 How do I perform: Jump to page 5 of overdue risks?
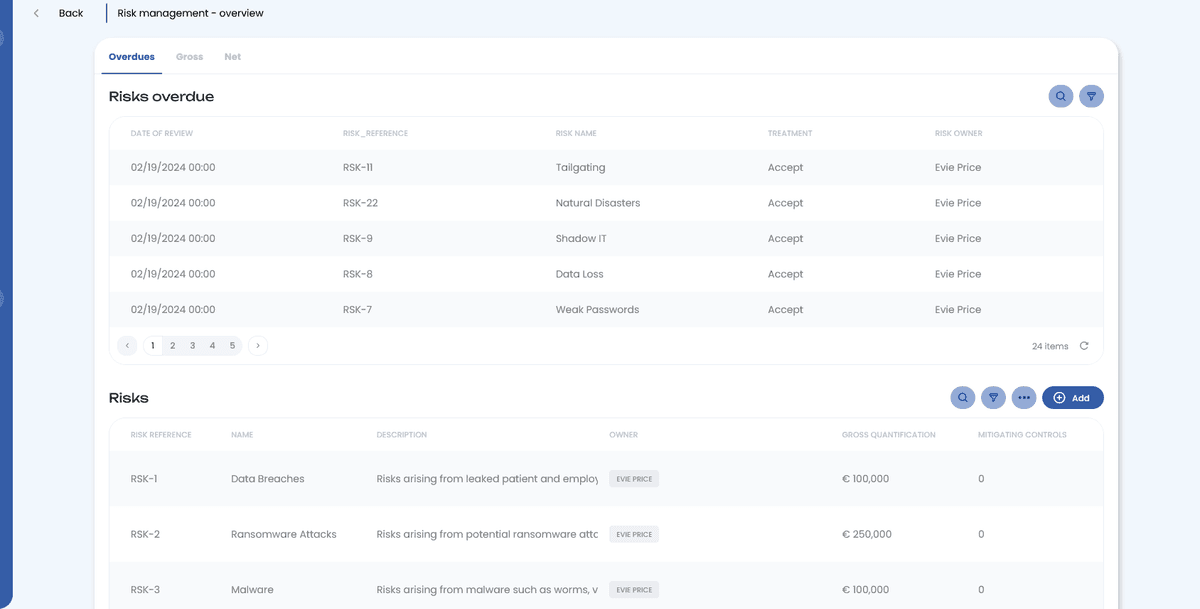232,346
